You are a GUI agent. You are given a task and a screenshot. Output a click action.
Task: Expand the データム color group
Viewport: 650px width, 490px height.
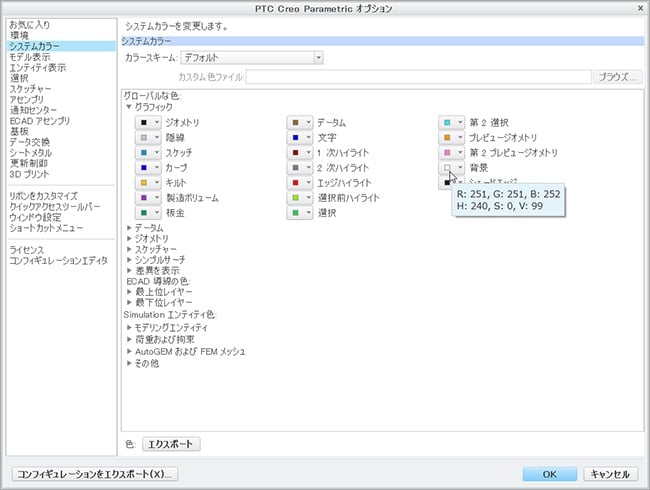128,228
